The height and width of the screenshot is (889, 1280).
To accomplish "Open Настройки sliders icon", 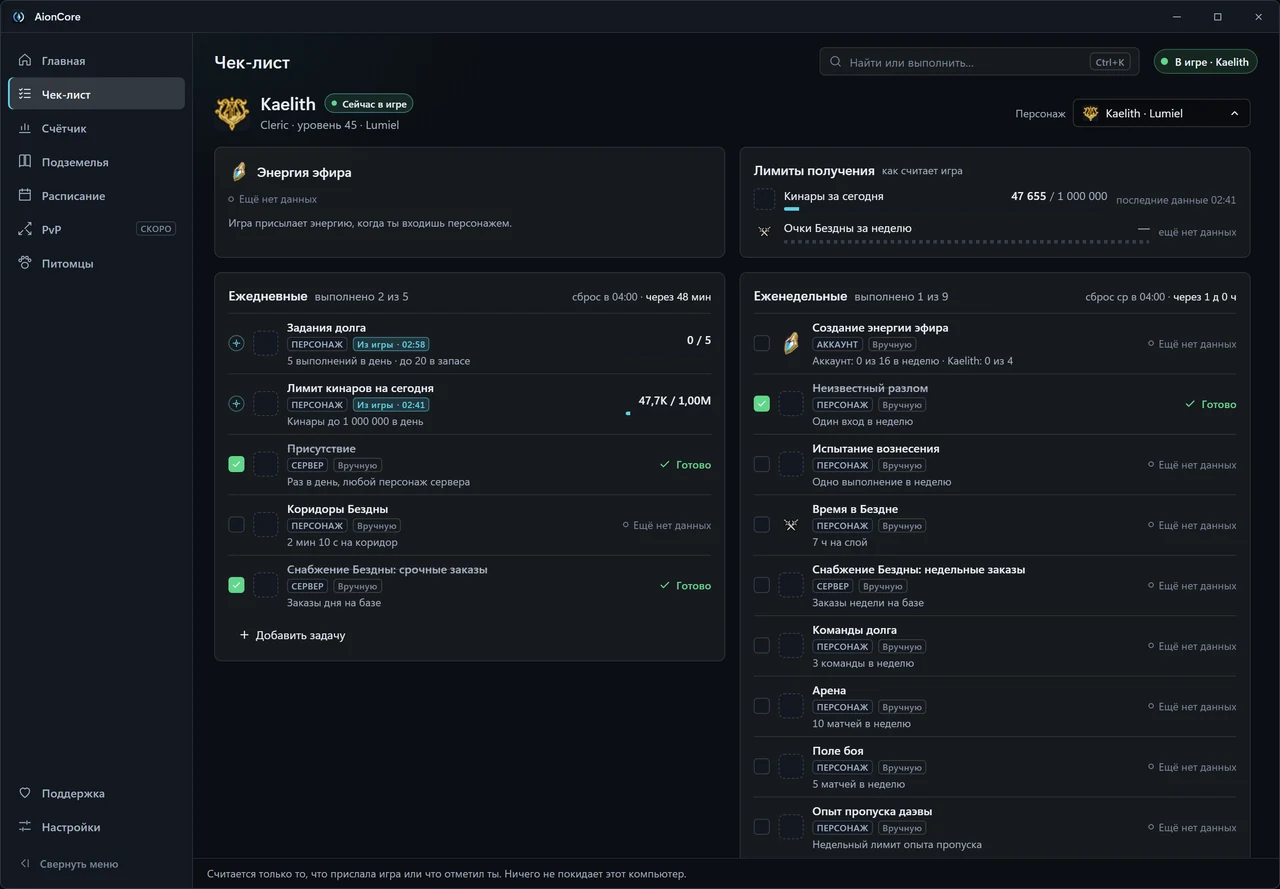I will point(25,827).
